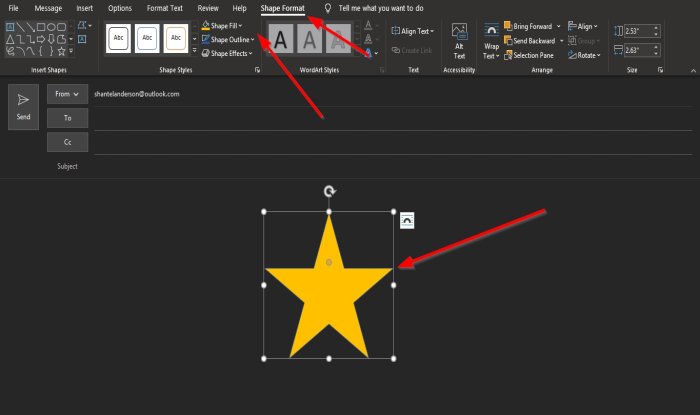Open the layout options icon beside the star
700x415 pixels.
click(407, 220)
